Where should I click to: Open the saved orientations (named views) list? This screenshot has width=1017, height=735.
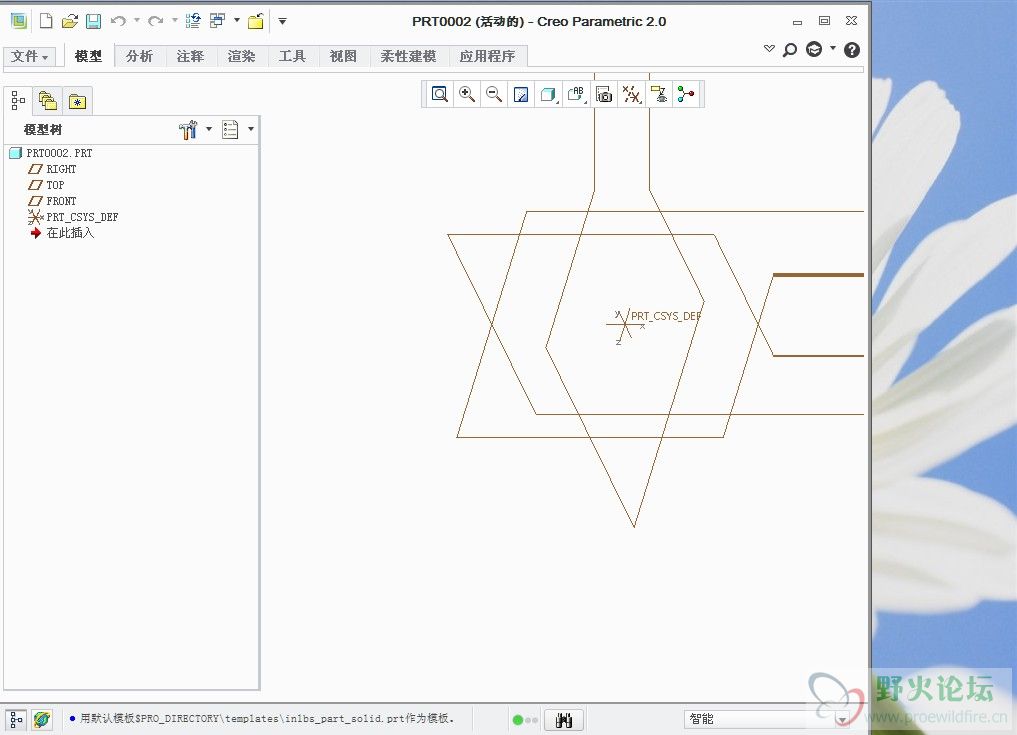(576, 94)
